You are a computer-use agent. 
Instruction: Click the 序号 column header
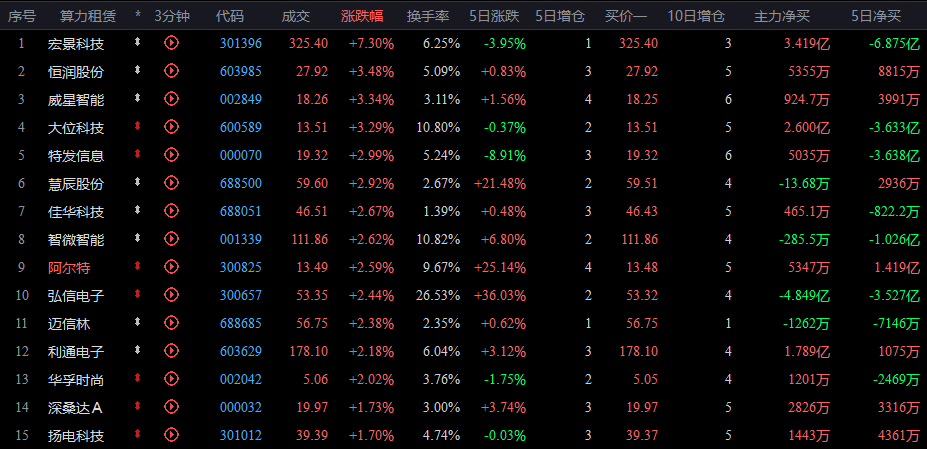(22, 16)
